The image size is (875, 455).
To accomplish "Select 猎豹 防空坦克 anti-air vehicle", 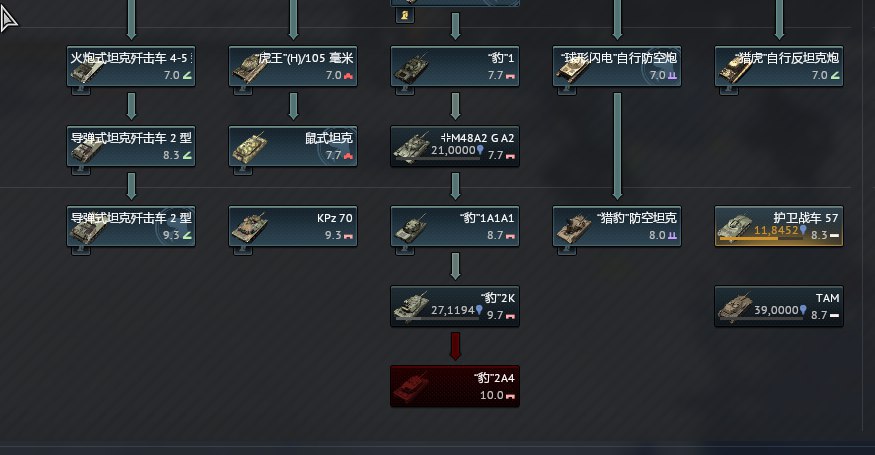I will [617, 226].
